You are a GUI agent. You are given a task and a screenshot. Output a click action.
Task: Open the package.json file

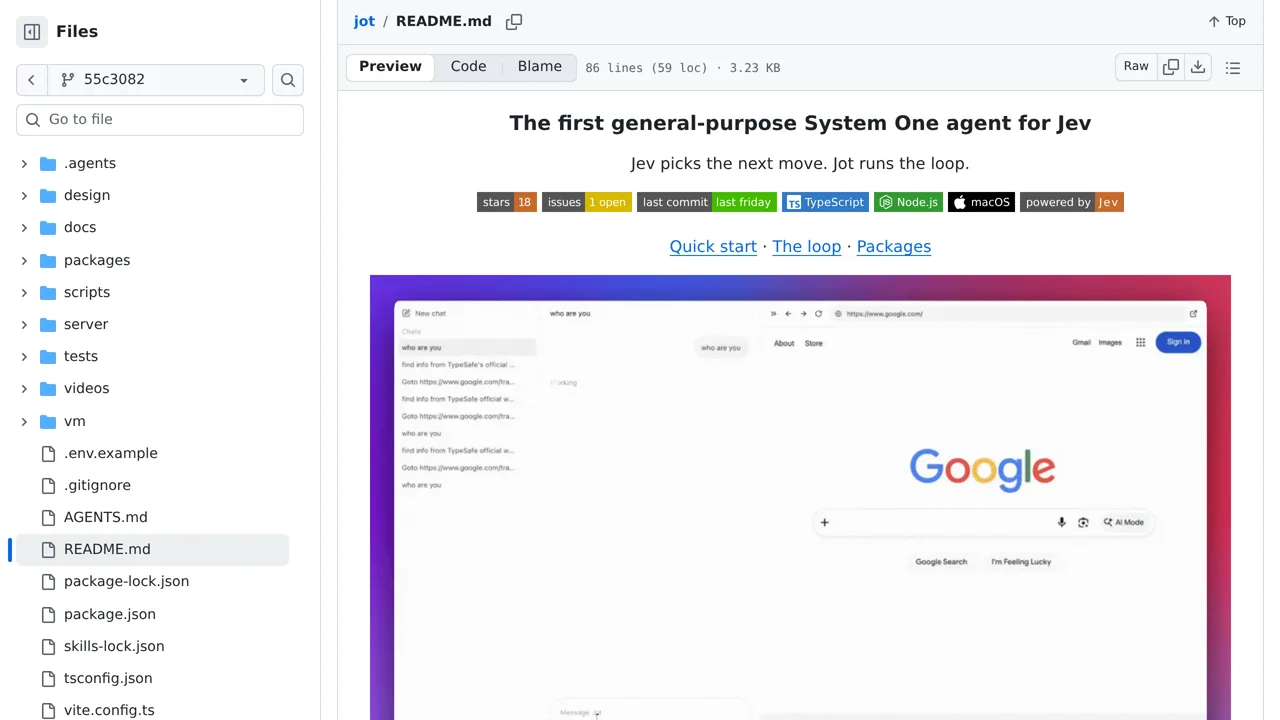[x=109, y=614]
